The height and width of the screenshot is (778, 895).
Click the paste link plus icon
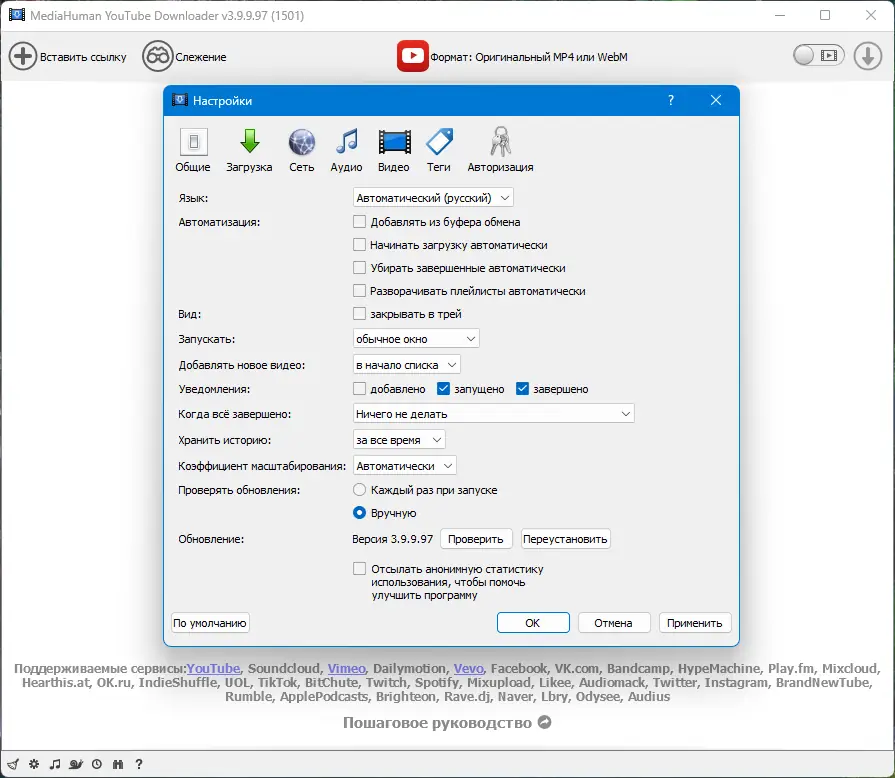(x=23, y=57)
